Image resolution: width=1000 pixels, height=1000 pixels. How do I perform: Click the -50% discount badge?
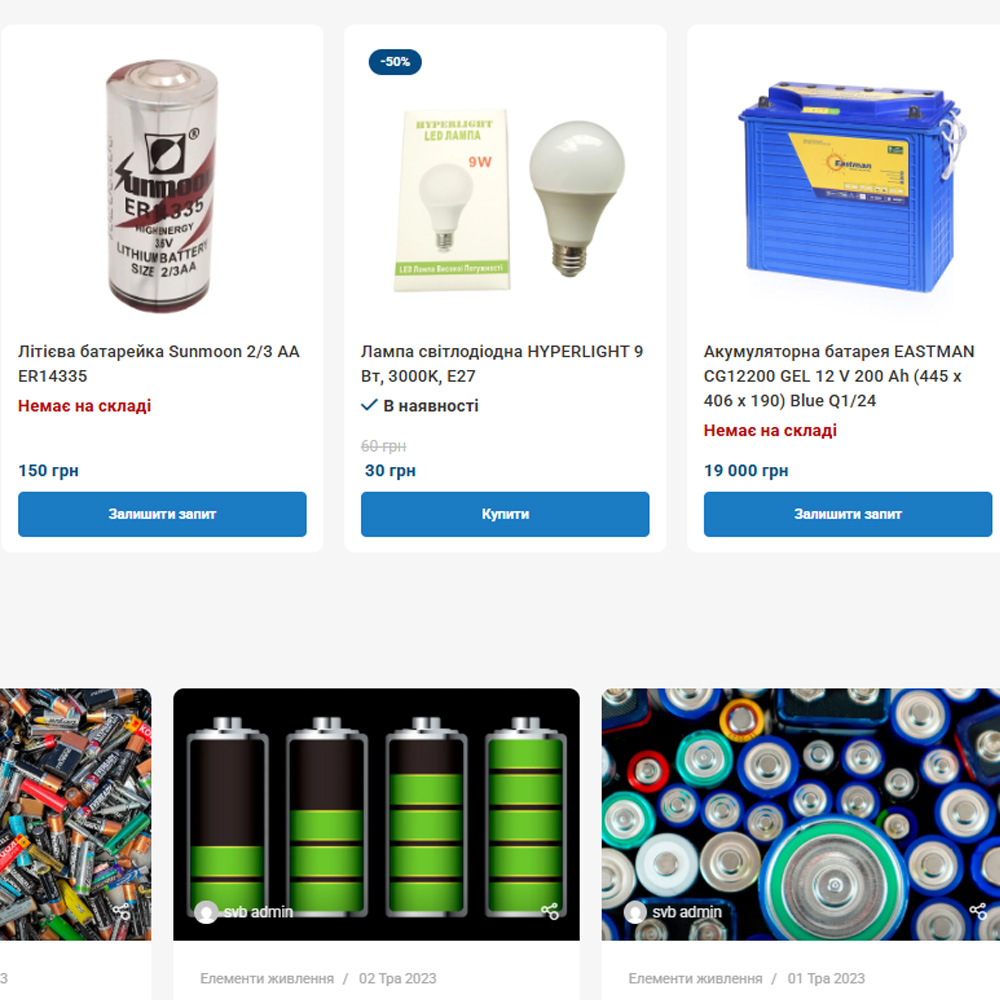click(395, 62)
